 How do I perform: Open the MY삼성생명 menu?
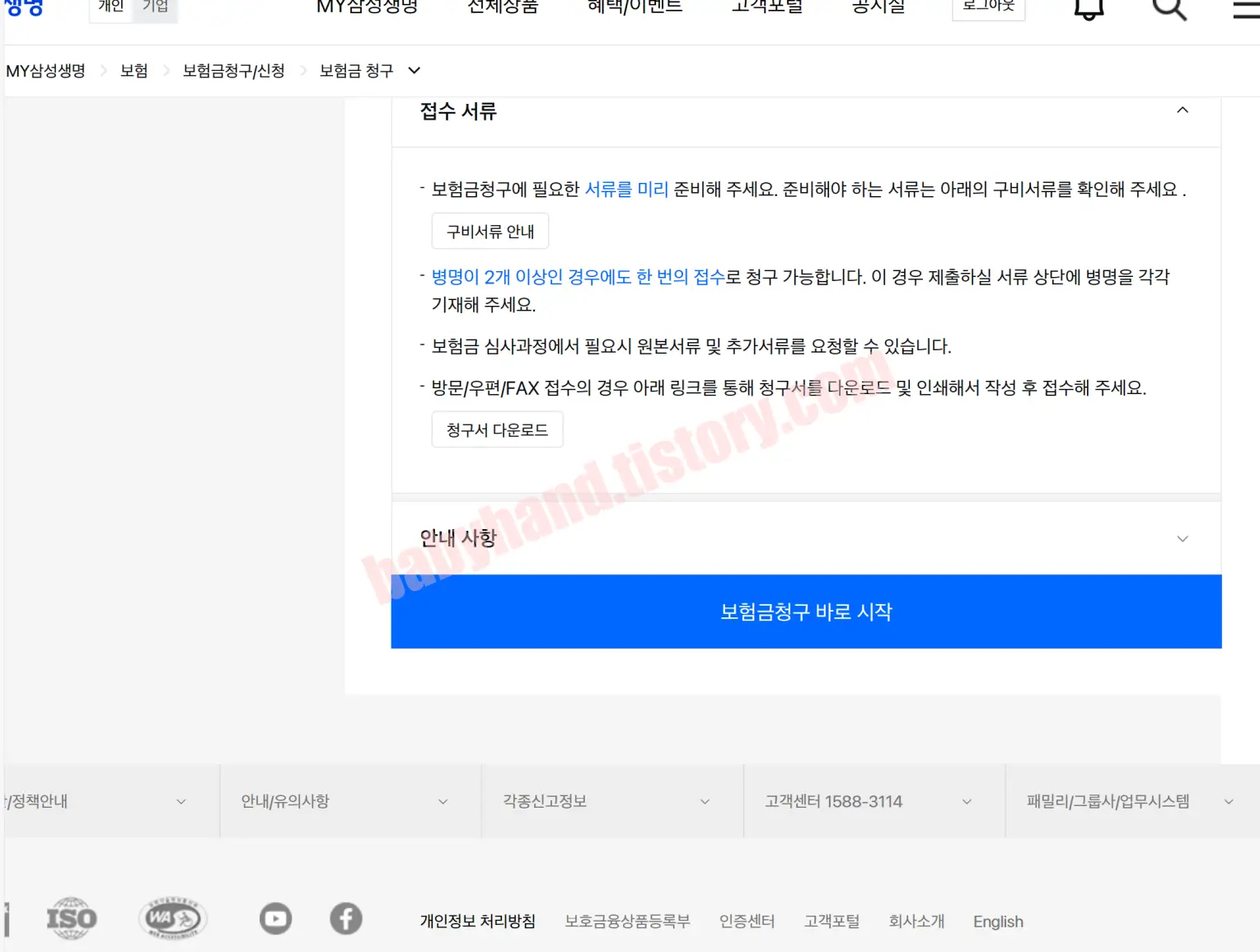pyautogui.click(x=368, y=7)
